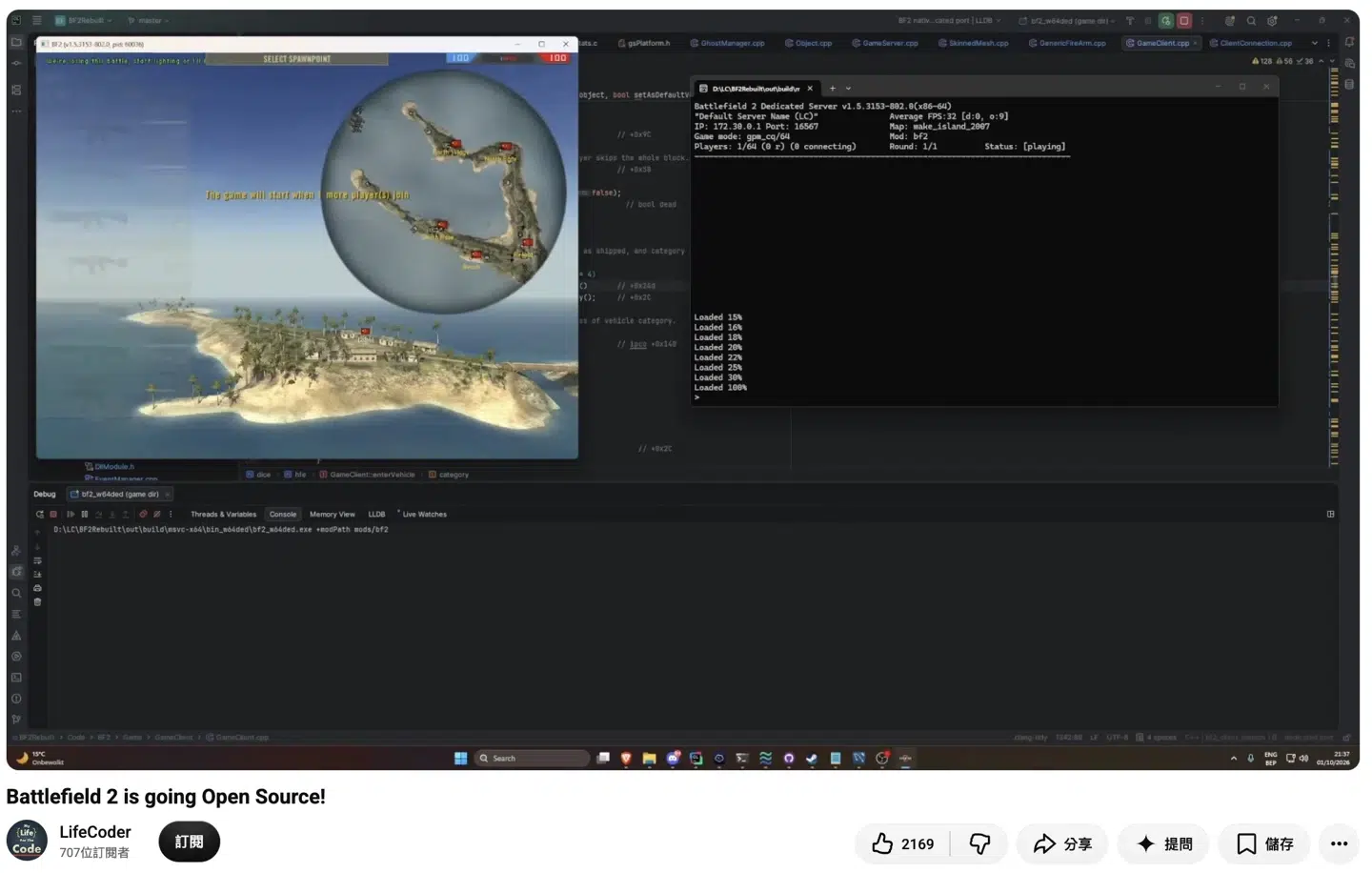Open the Terminal tool window icon

tap(16, 678)
